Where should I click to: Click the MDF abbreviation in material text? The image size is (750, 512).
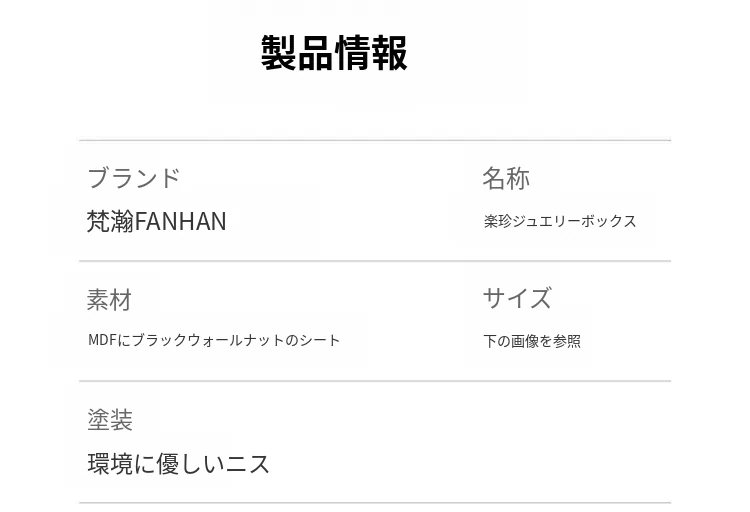point(103,340)
